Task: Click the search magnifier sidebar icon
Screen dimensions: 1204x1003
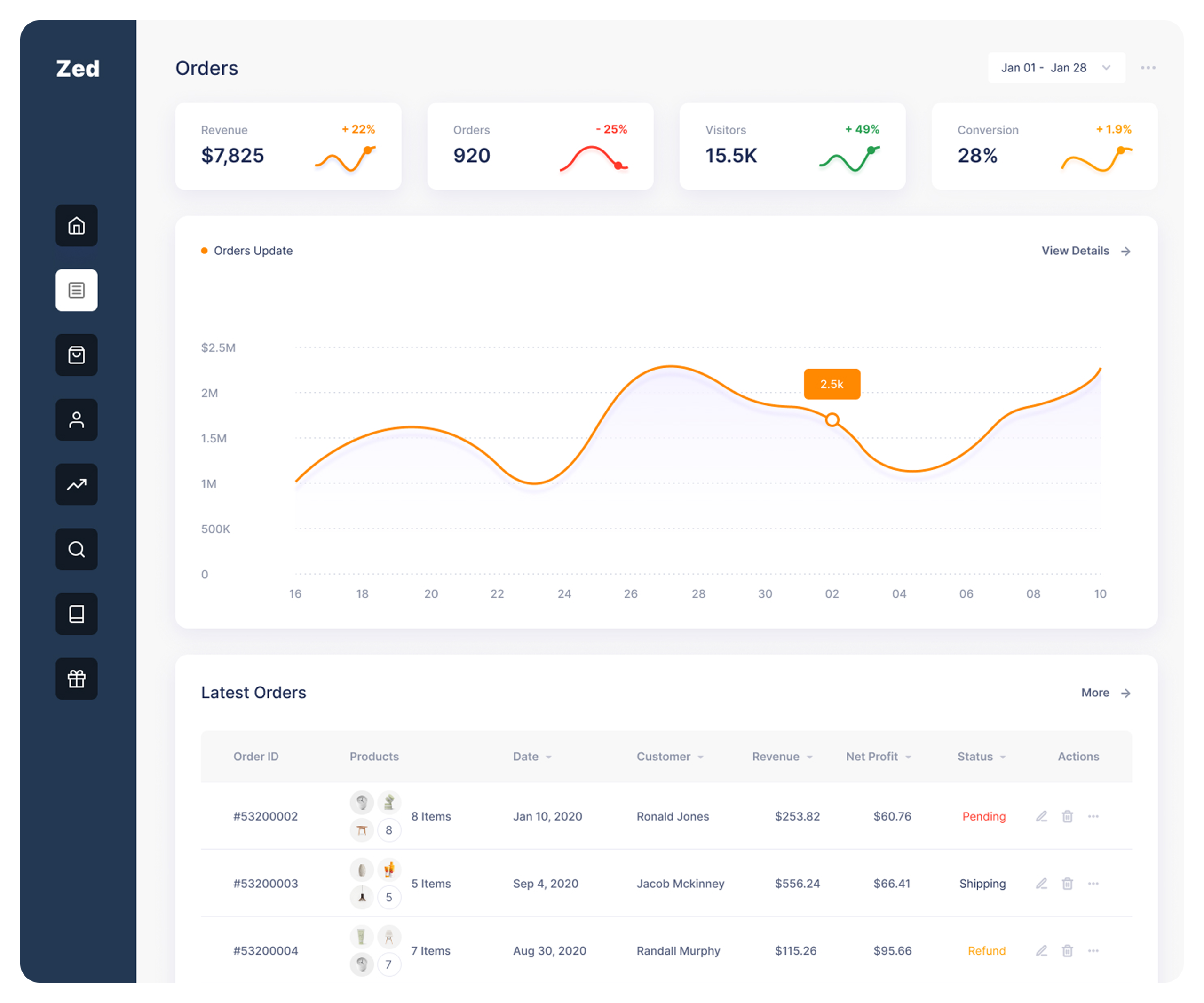Action: pos(76,549)
